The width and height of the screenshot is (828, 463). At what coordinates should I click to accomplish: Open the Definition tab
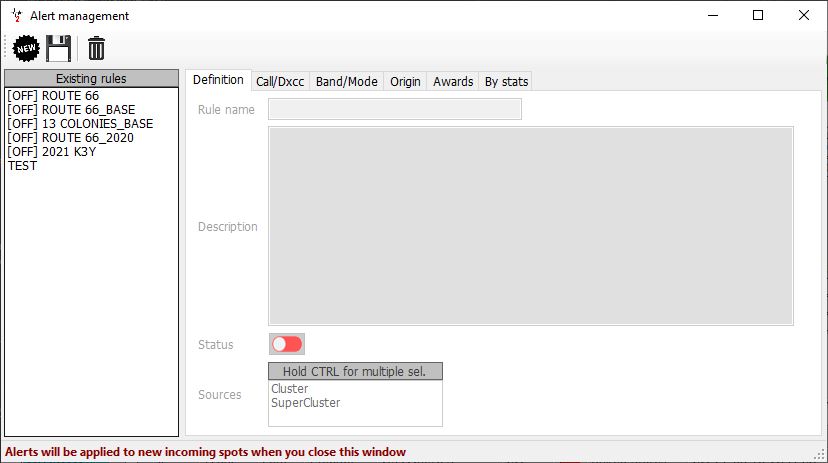coord(218,80)
